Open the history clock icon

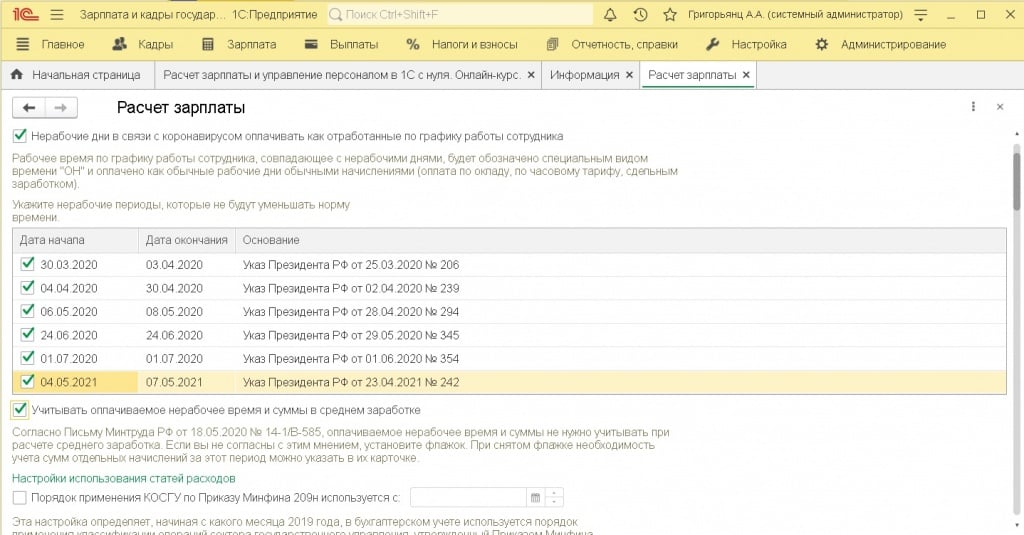click(x=640, y=15)
